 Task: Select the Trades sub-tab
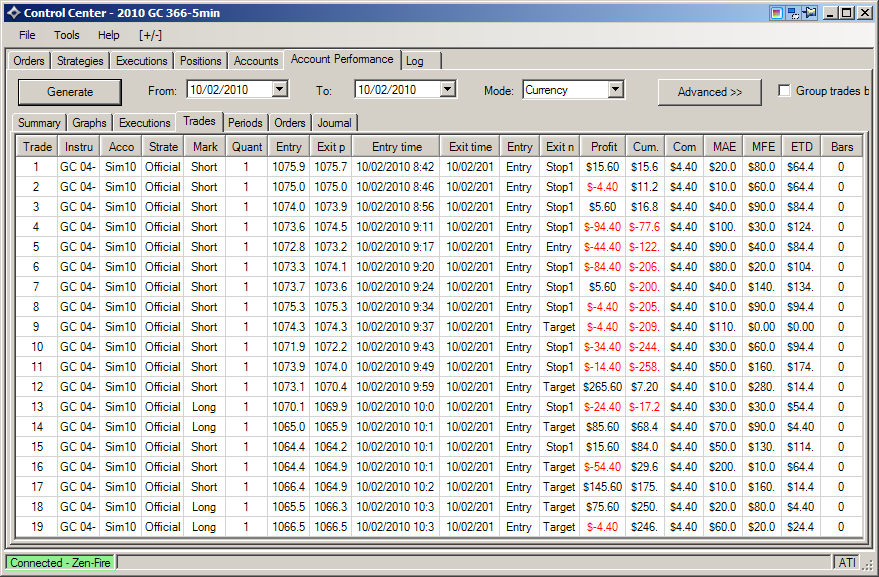pos(200,121)
